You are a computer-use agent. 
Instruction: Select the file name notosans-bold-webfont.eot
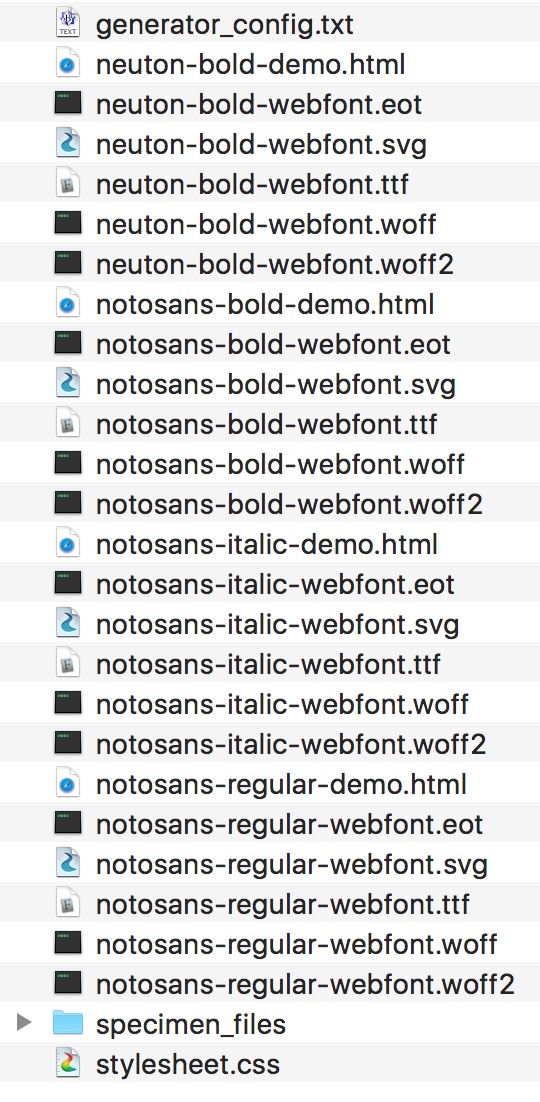tap(274, 345)
